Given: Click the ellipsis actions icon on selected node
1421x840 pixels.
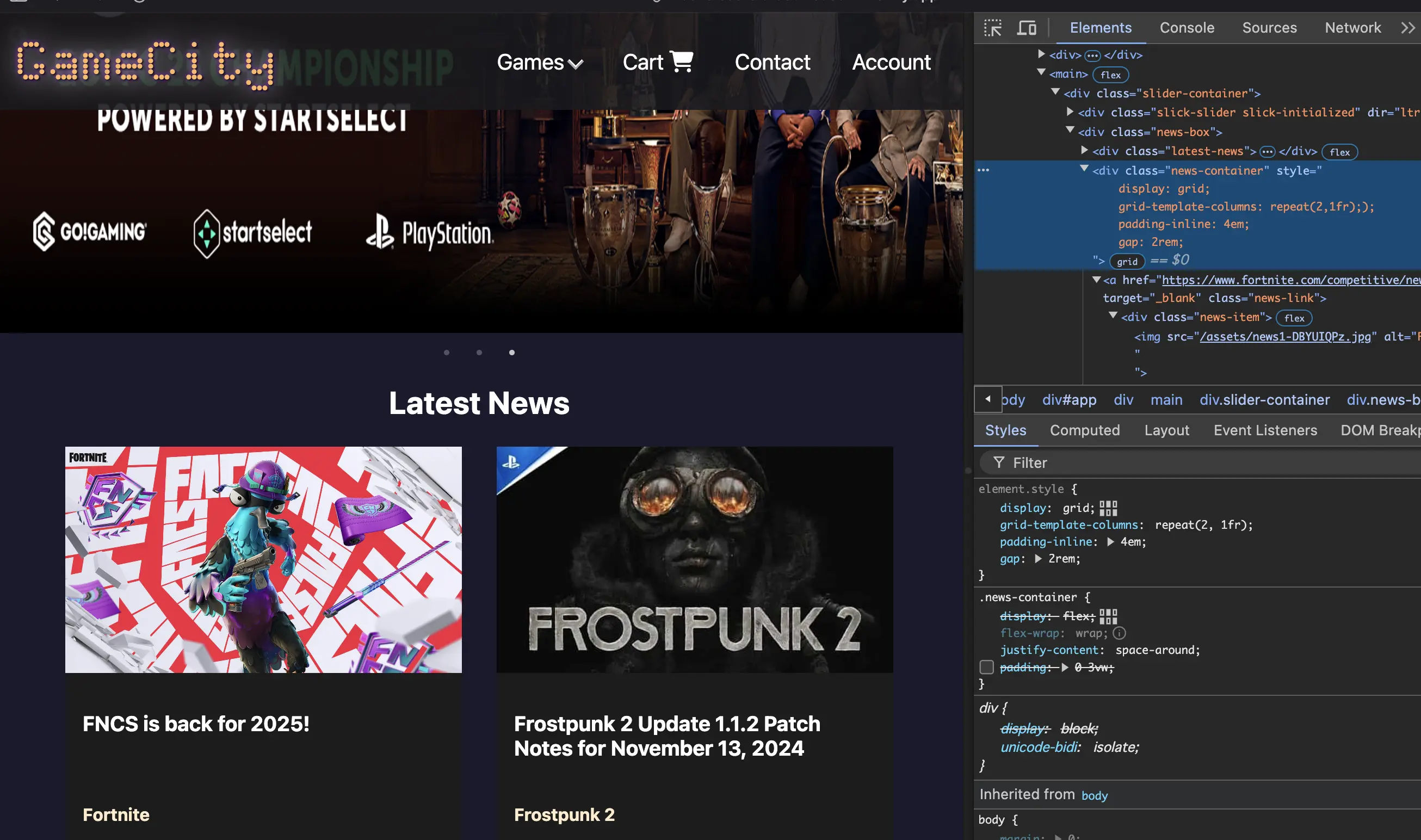Looking at the screenshot, I should (x=984, y=170).
